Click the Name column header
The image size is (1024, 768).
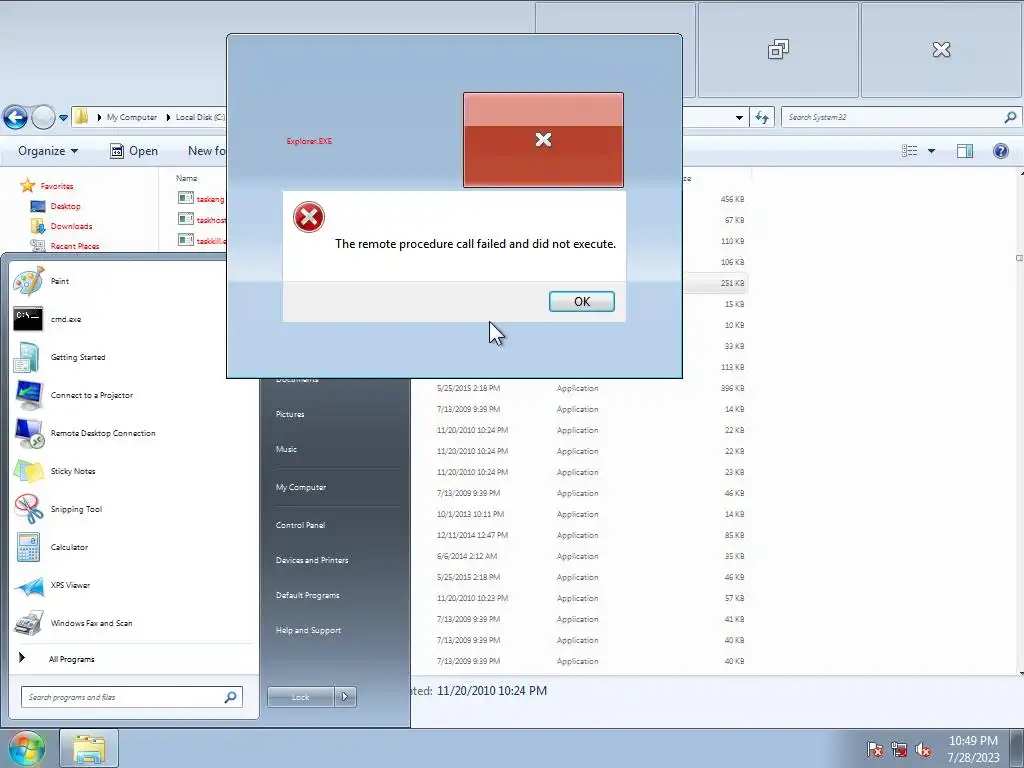tap(187, 178)
